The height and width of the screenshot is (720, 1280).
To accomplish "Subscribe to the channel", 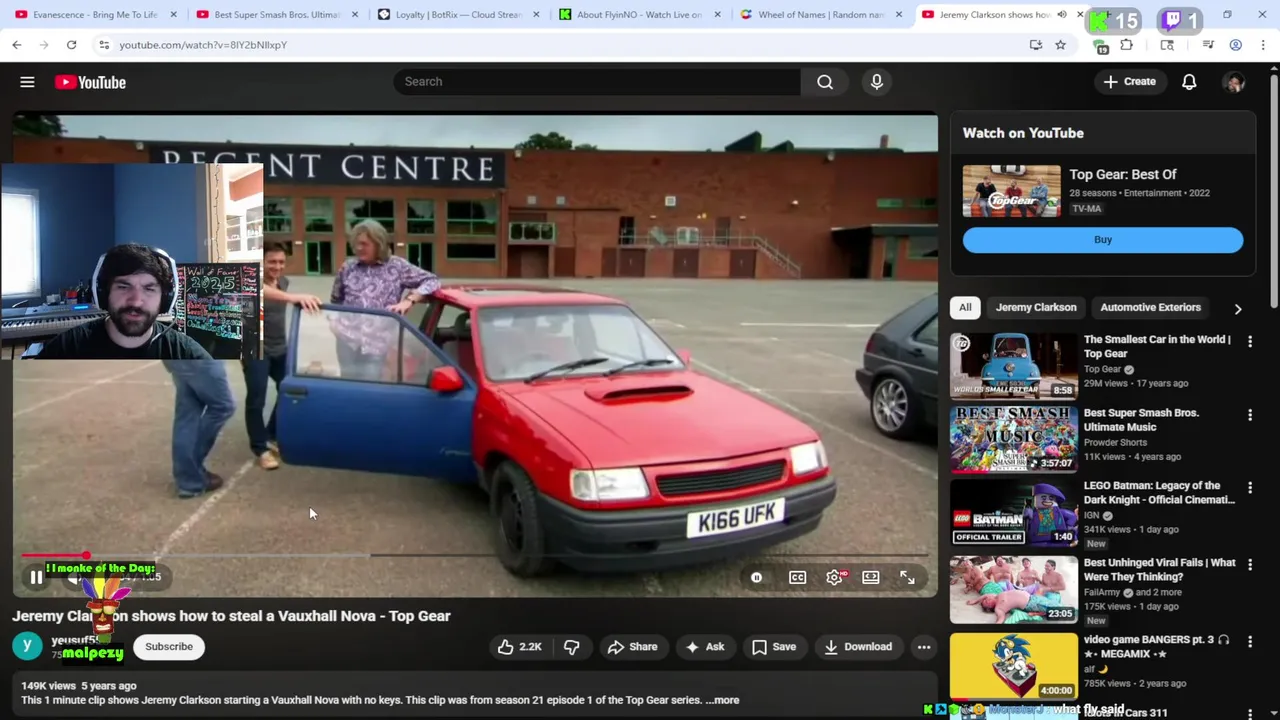I will click(x=169, y=647).
